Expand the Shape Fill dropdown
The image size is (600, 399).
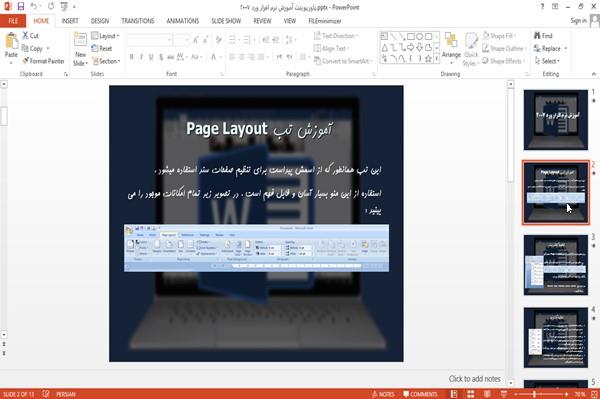tap(499, 36)
